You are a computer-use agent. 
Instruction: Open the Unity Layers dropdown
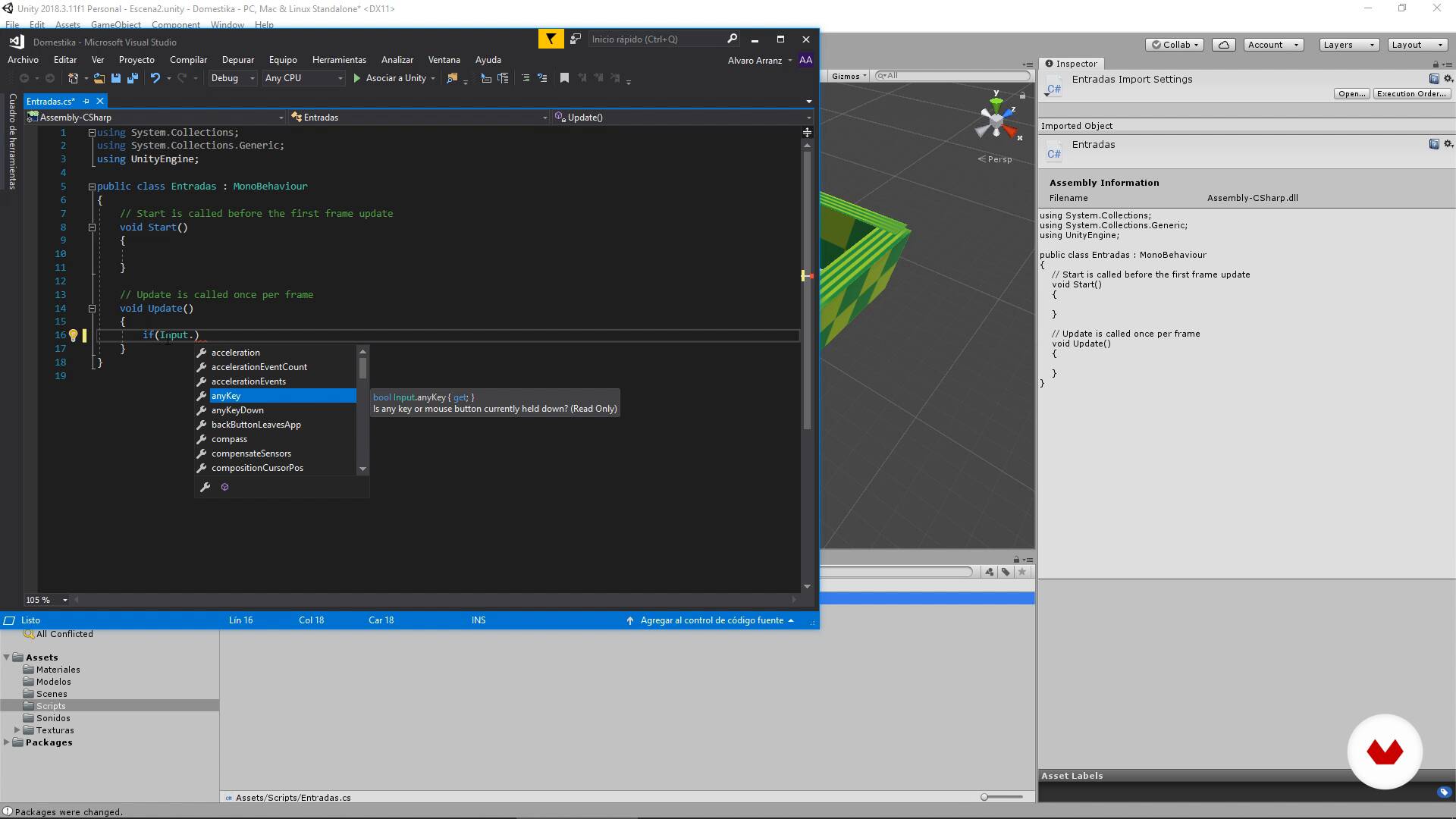tap(1348, 45)
